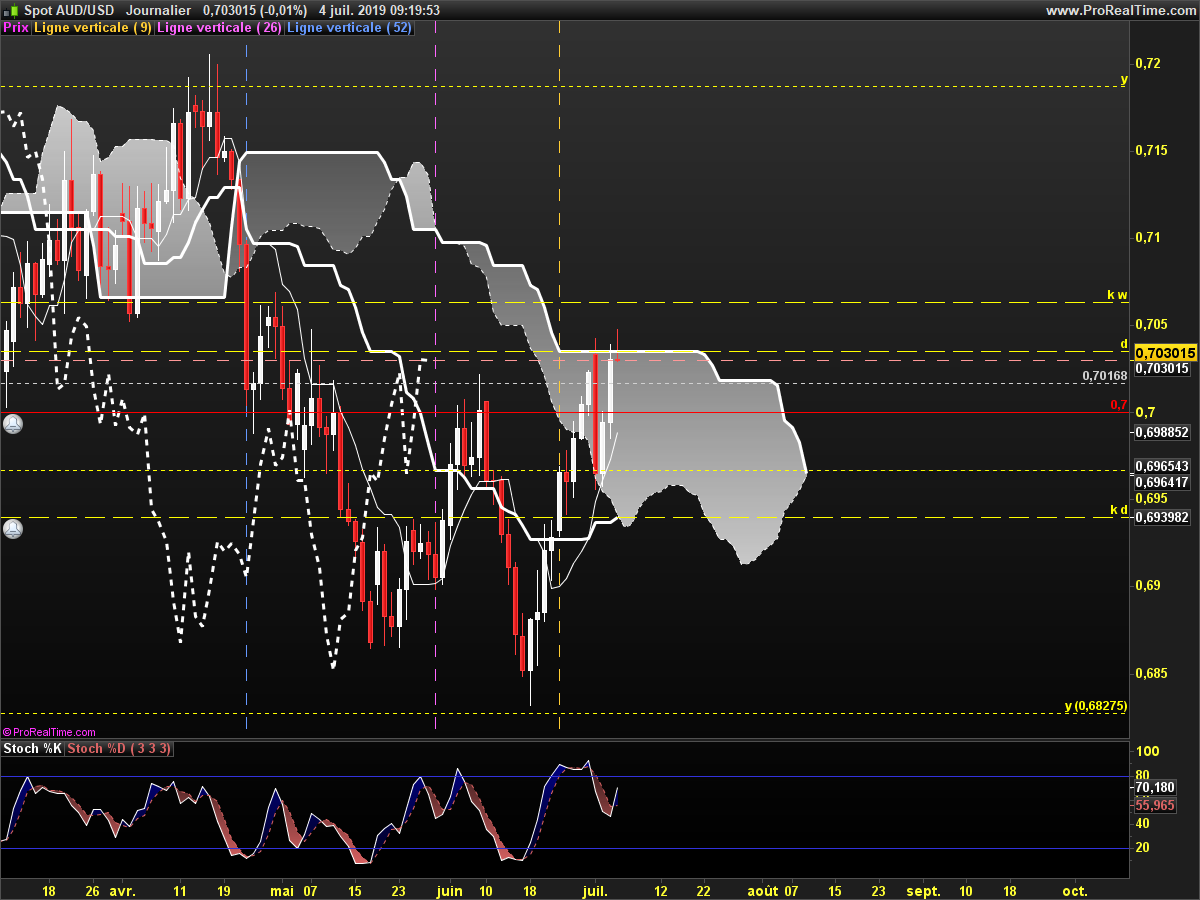1200x900 pixels.
Task: Click the Spot AUD/USD instrument title
Action: (x=69, y=10)
